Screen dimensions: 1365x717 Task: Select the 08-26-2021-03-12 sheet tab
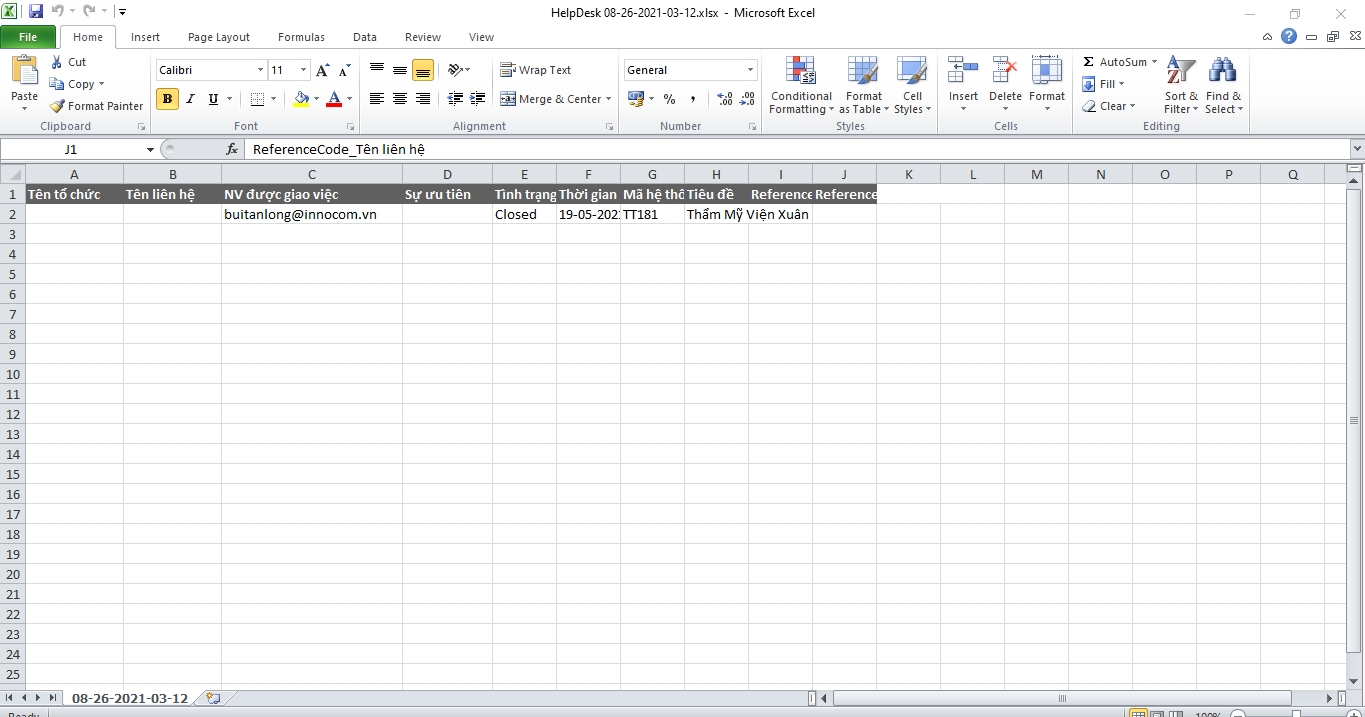(129, 698)
